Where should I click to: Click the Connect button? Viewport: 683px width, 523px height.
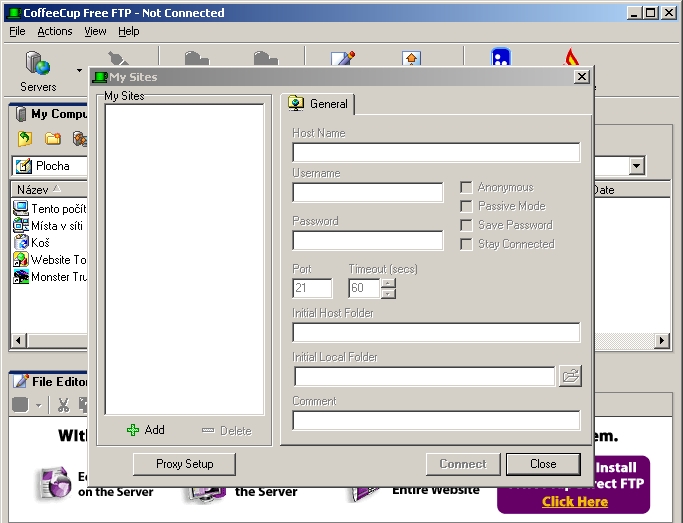point(463,464)
